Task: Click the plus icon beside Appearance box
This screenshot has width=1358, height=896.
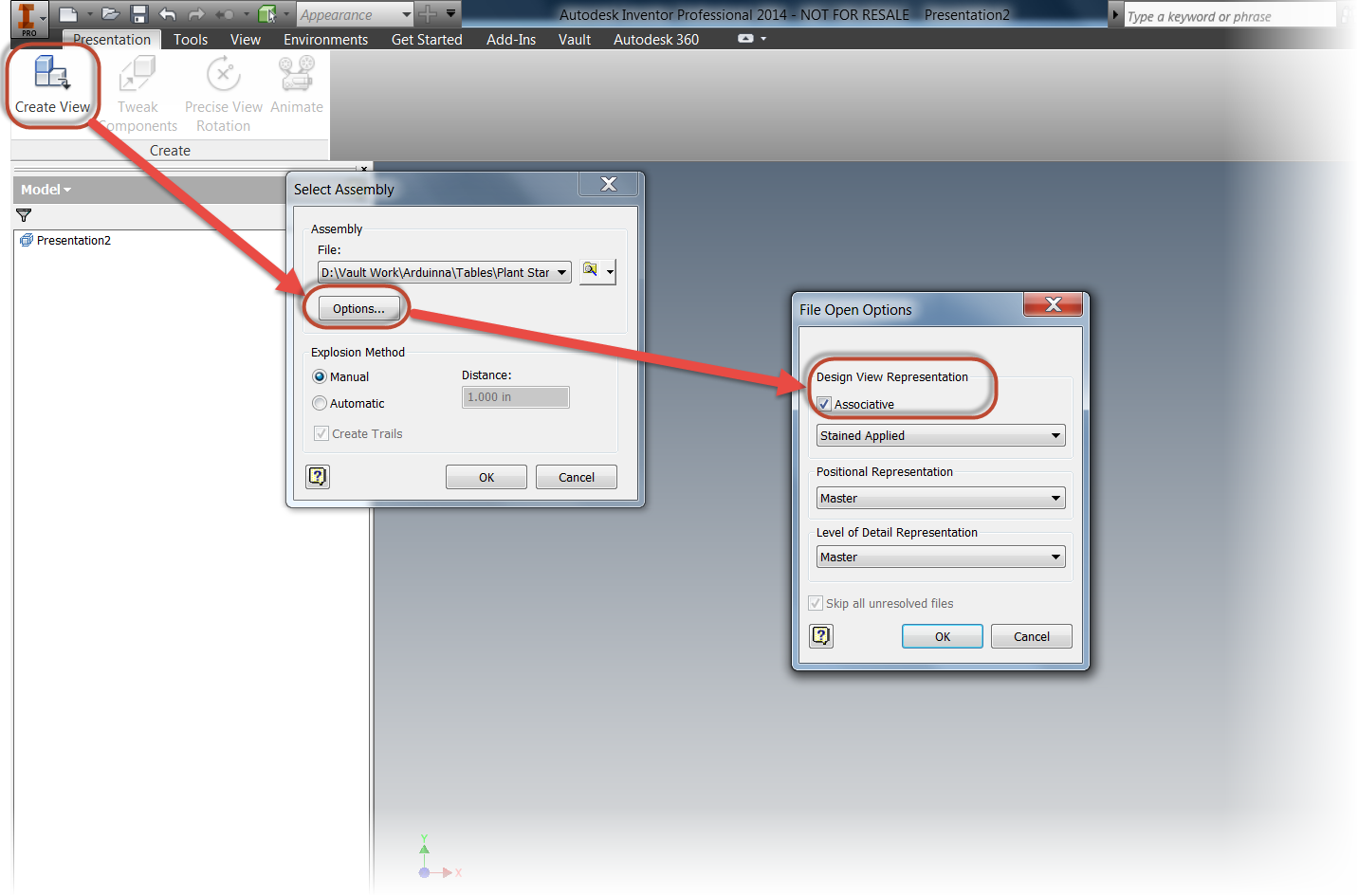Action: [x=429, y=14]
